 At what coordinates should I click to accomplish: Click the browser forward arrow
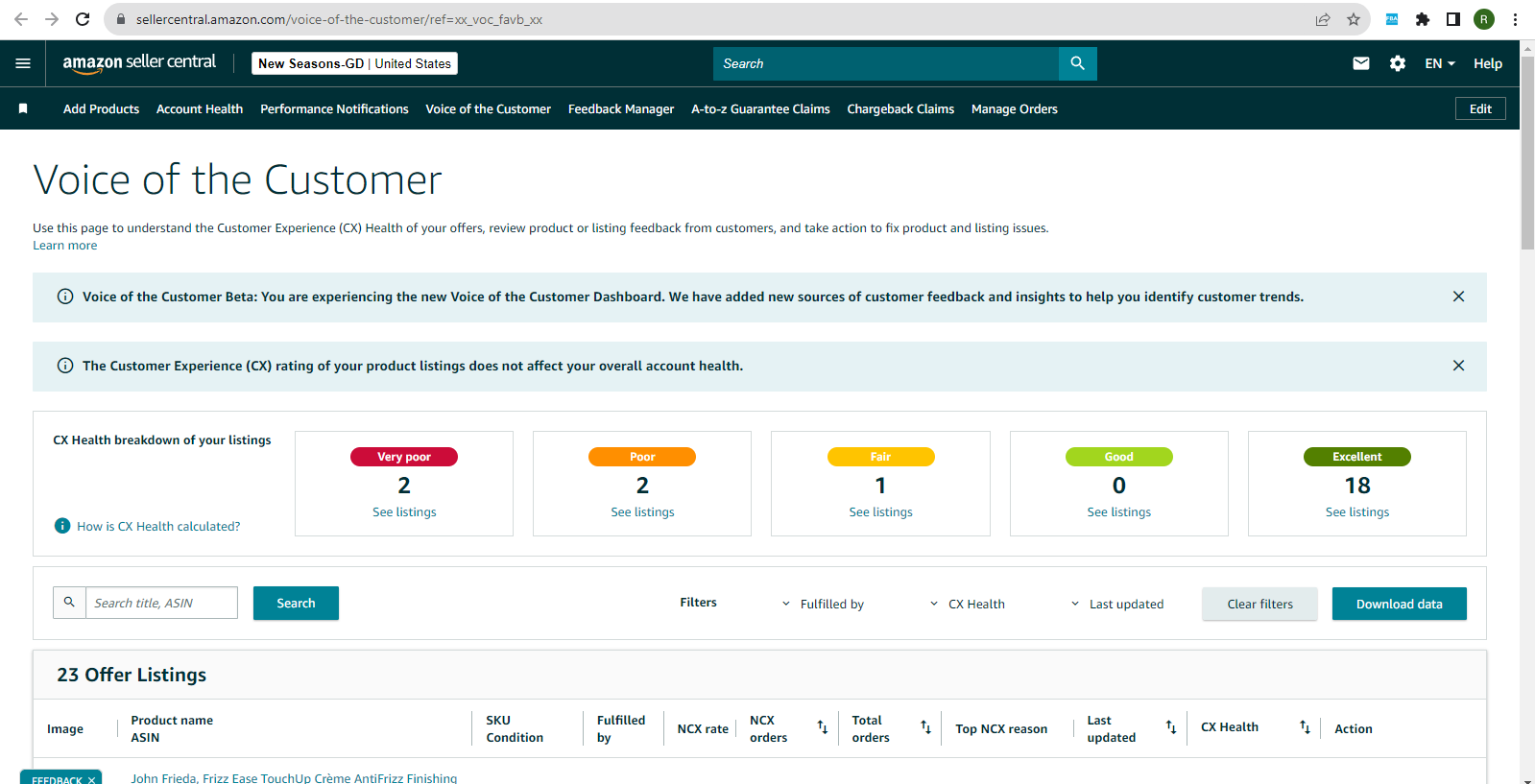coord(52,19)
